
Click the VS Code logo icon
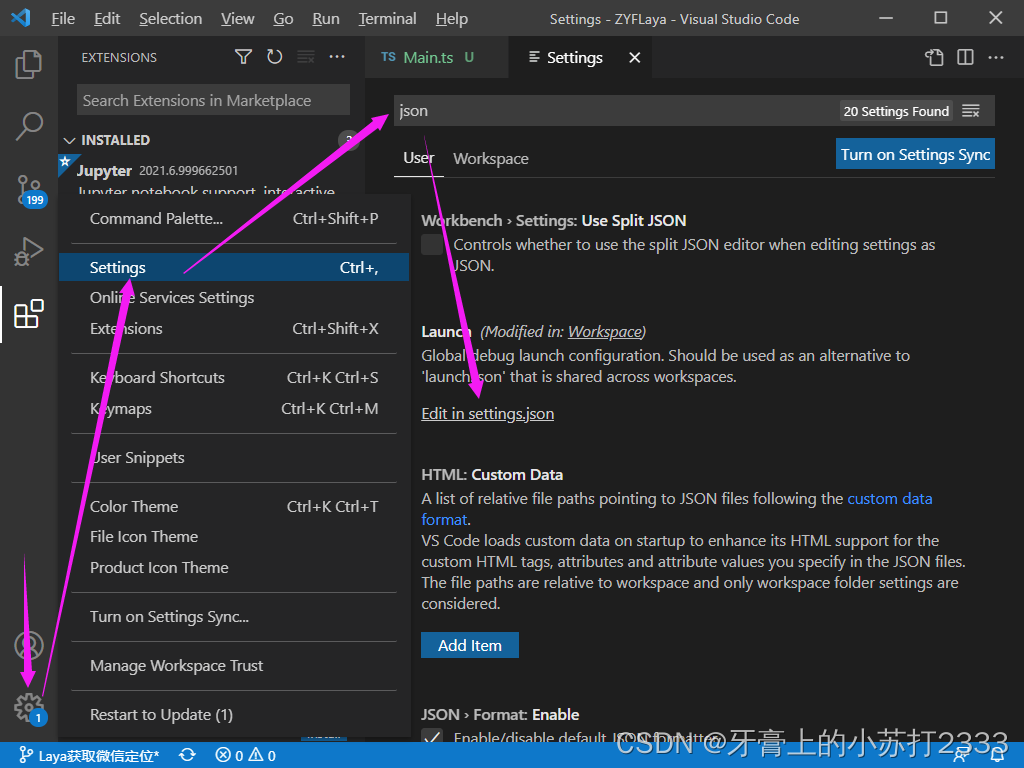tap(21, 18)
